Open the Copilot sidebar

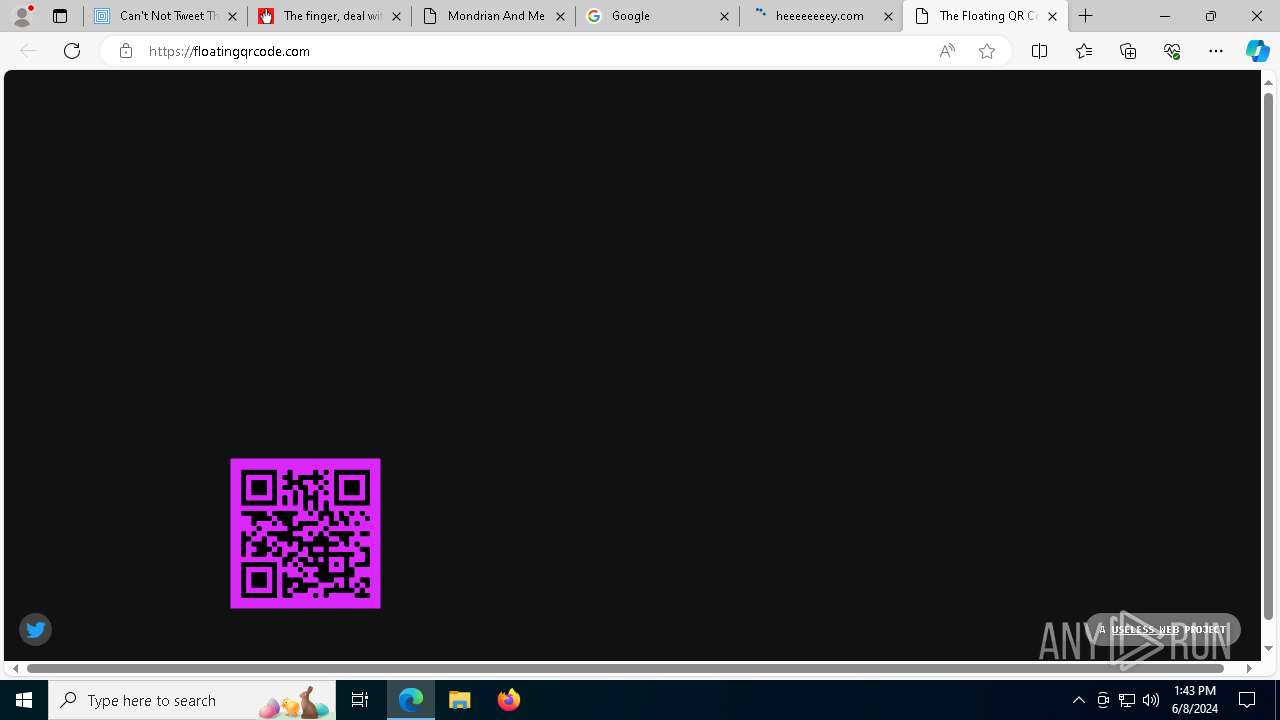point(1257,51)
